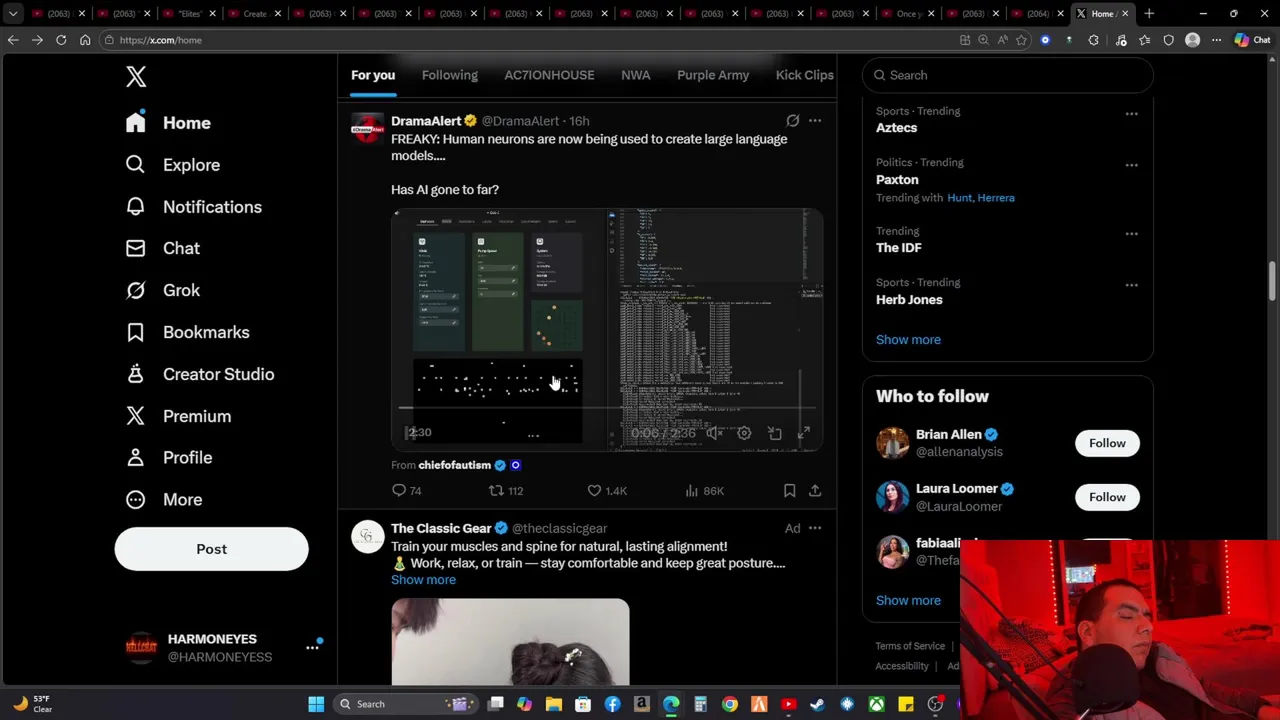Switch to the Following tab
The height and width of the screenshot is (720, 1280).
(450, 75)
